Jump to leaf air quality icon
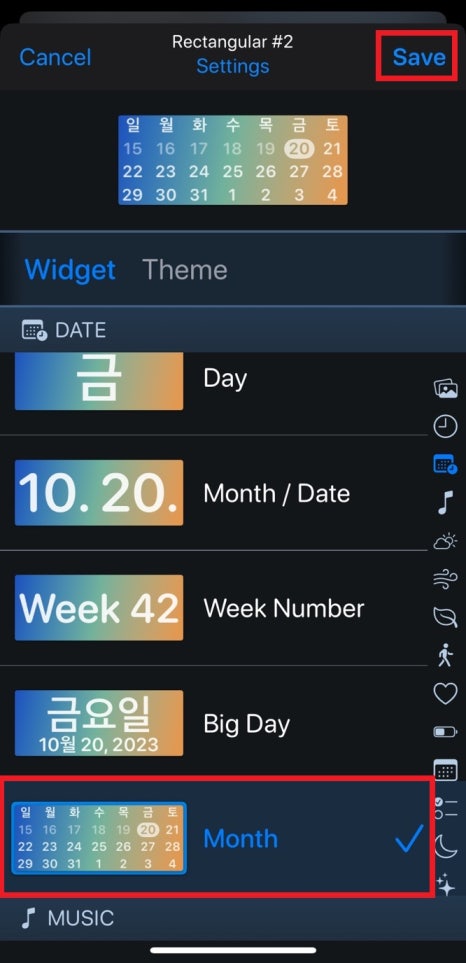 pos(445,617)
